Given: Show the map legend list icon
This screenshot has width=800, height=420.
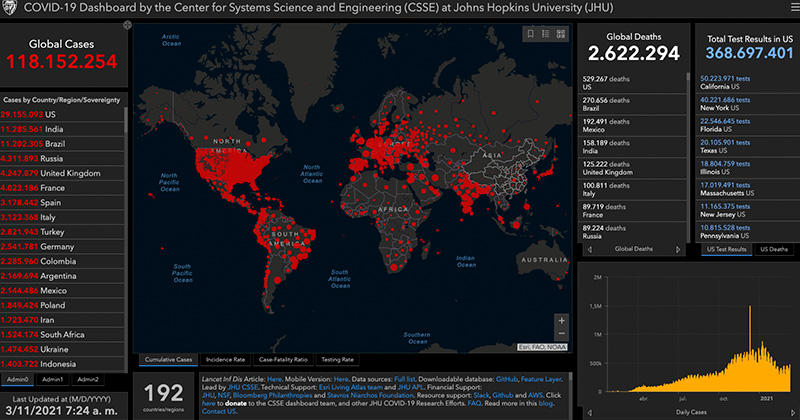Looking at the screenshot, I should tap(547, 34).
